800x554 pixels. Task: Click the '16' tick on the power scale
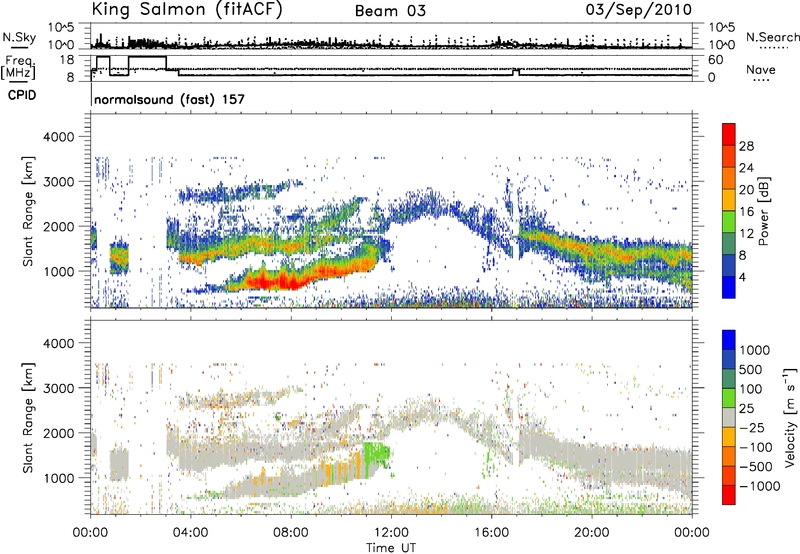pos(746,212)
